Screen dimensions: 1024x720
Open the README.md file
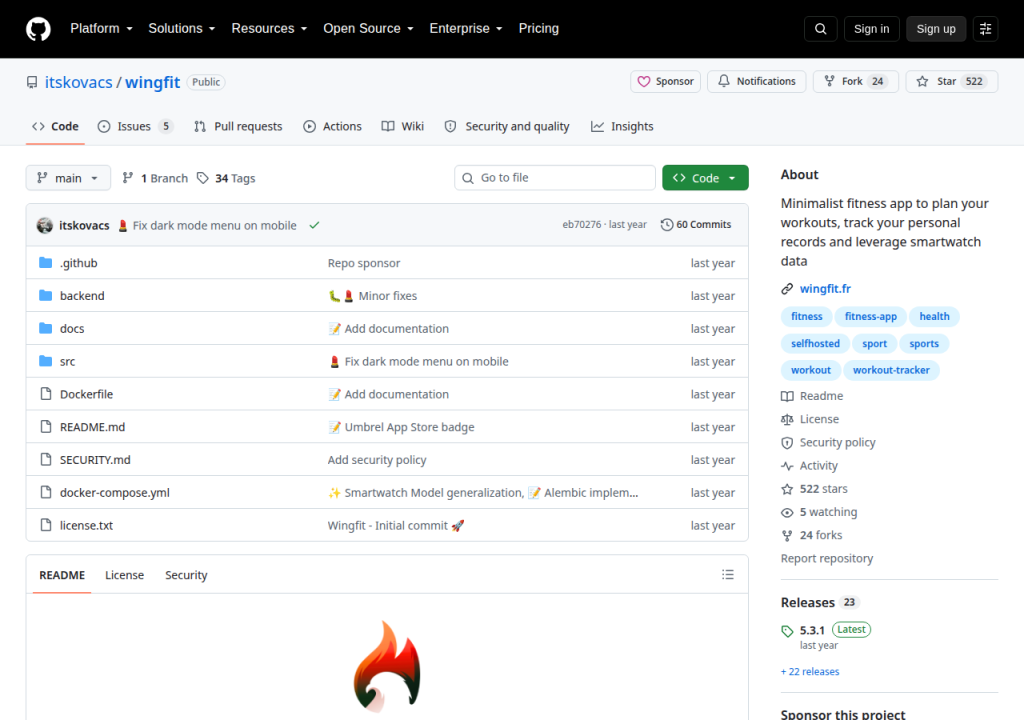92,427
